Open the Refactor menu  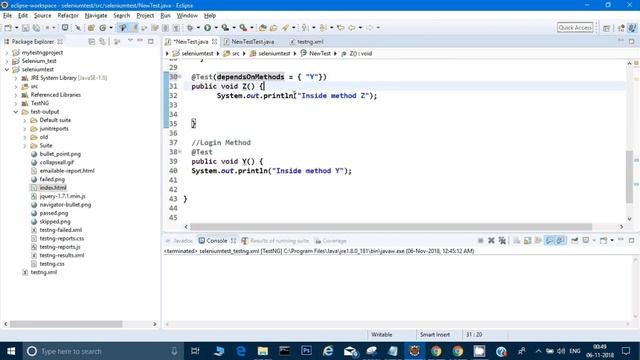pyautogui.click(x=68, y=16)
